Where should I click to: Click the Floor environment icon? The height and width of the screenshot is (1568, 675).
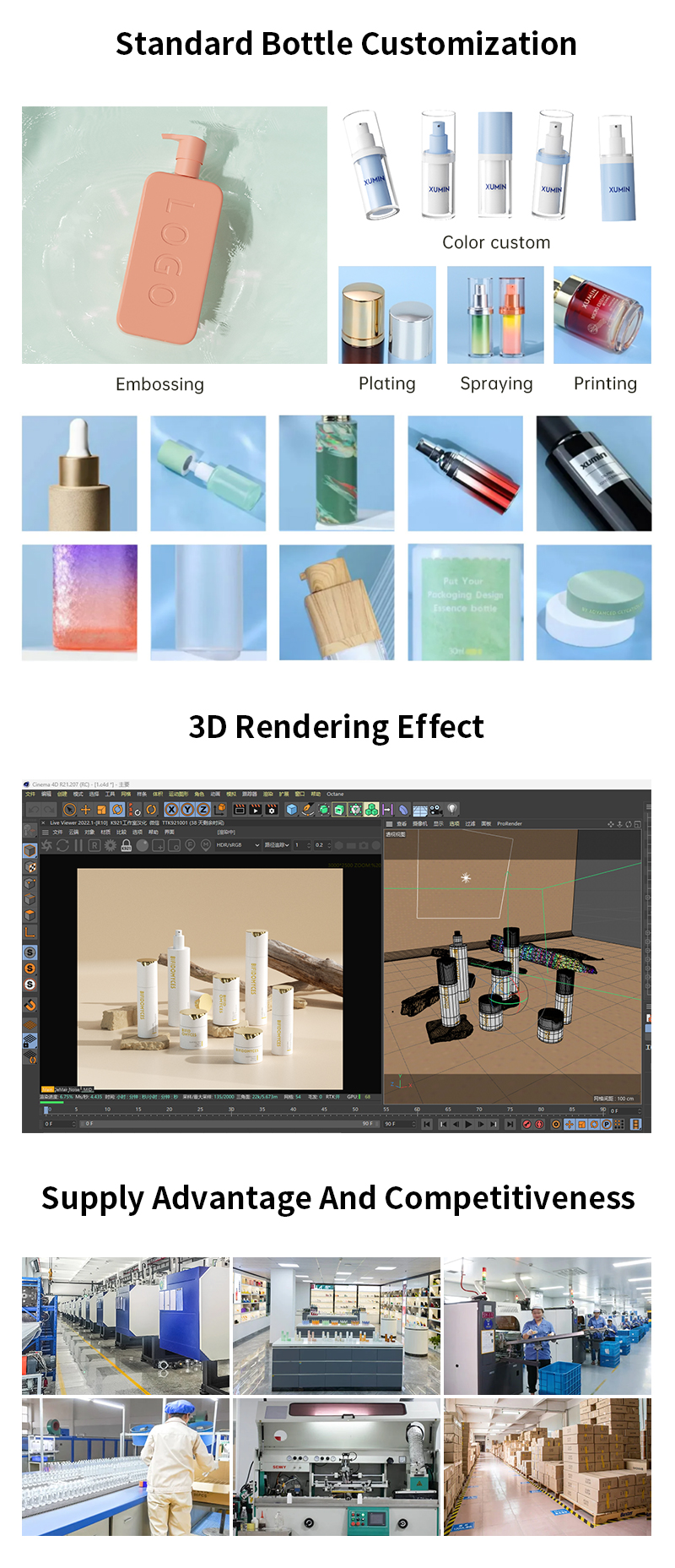(x=420, y=809)
